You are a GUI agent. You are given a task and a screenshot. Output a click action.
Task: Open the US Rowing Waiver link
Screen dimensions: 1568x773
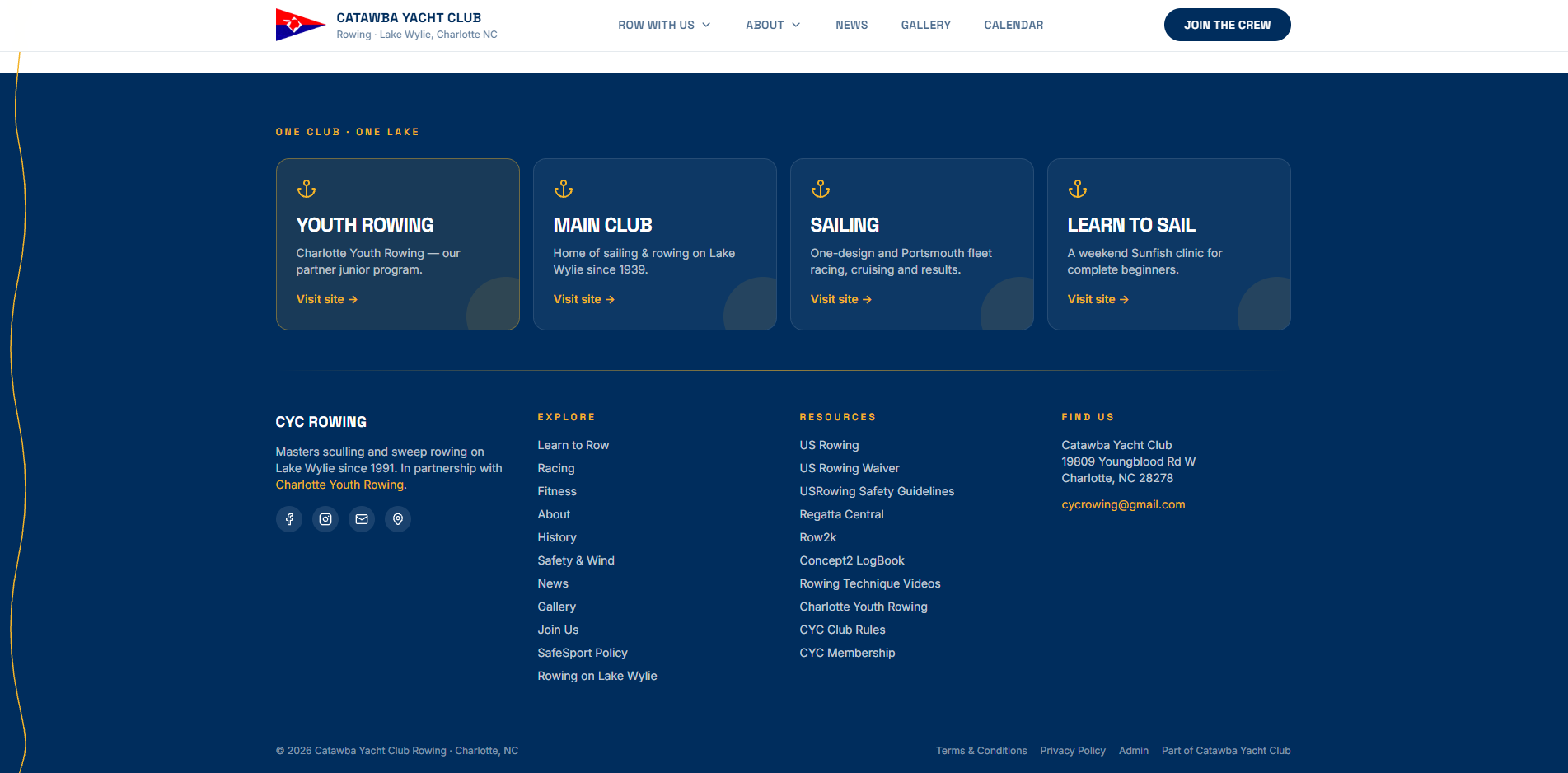click(x=850, y=468)
